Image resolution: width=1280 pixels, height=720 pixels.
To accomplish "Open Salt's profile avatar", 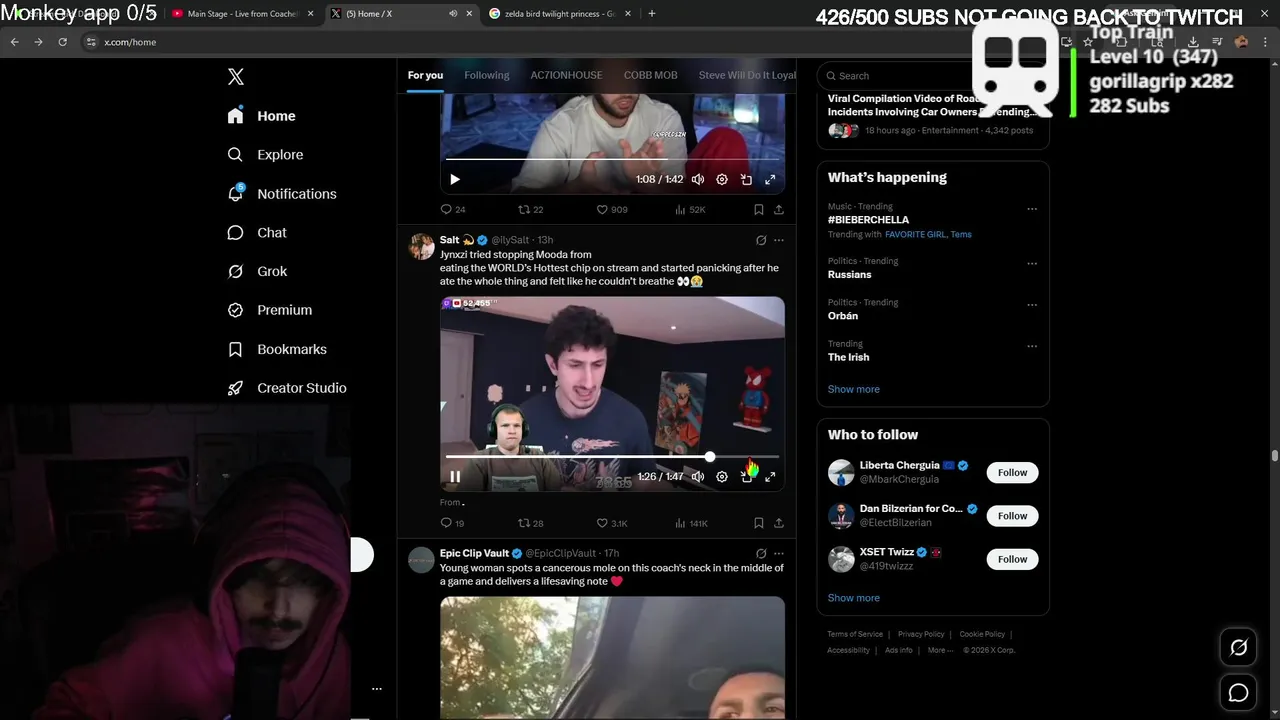I will [x=421, y=247].
